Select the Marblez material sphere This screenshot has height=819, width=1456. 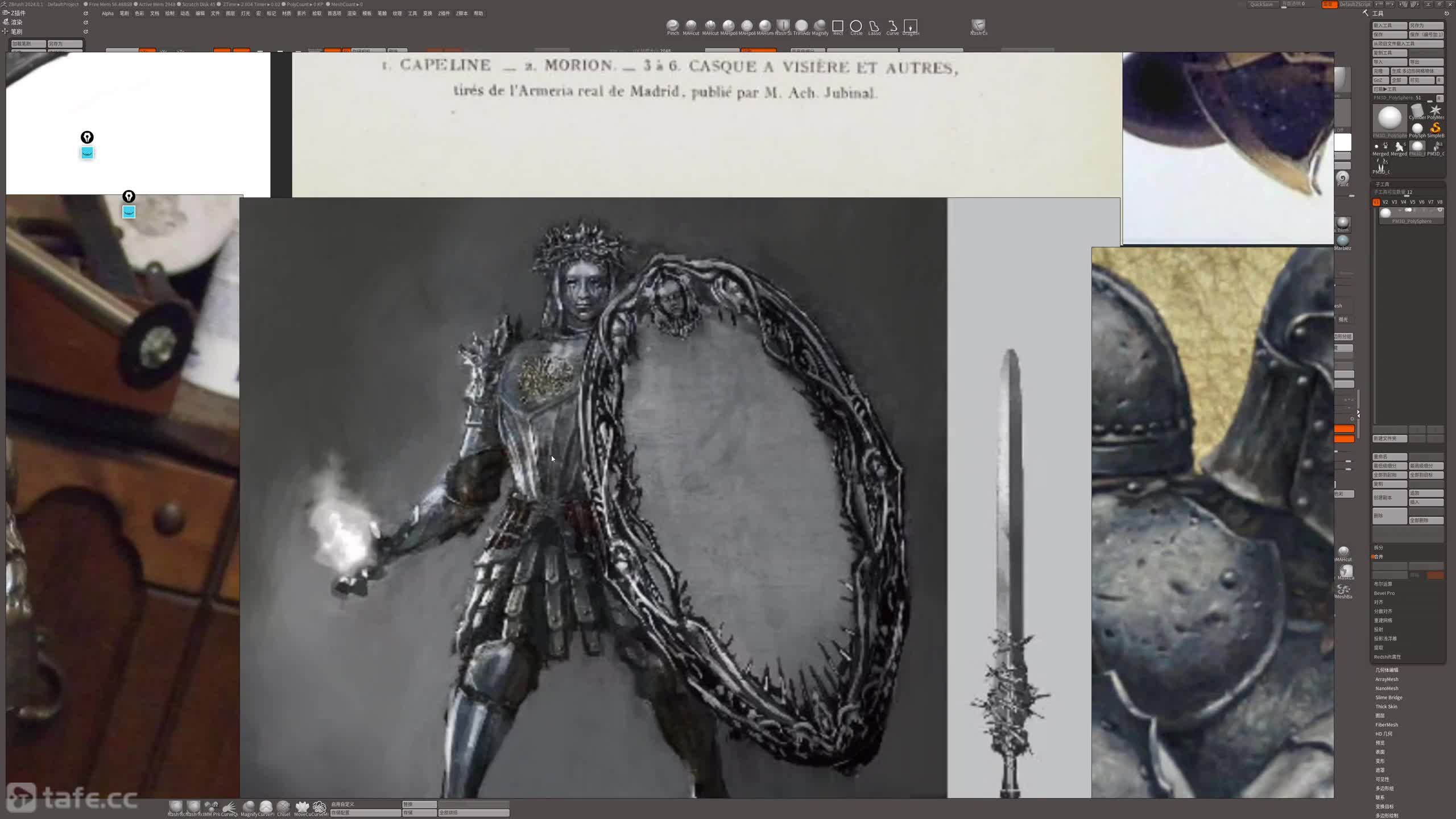point(1343,242)
